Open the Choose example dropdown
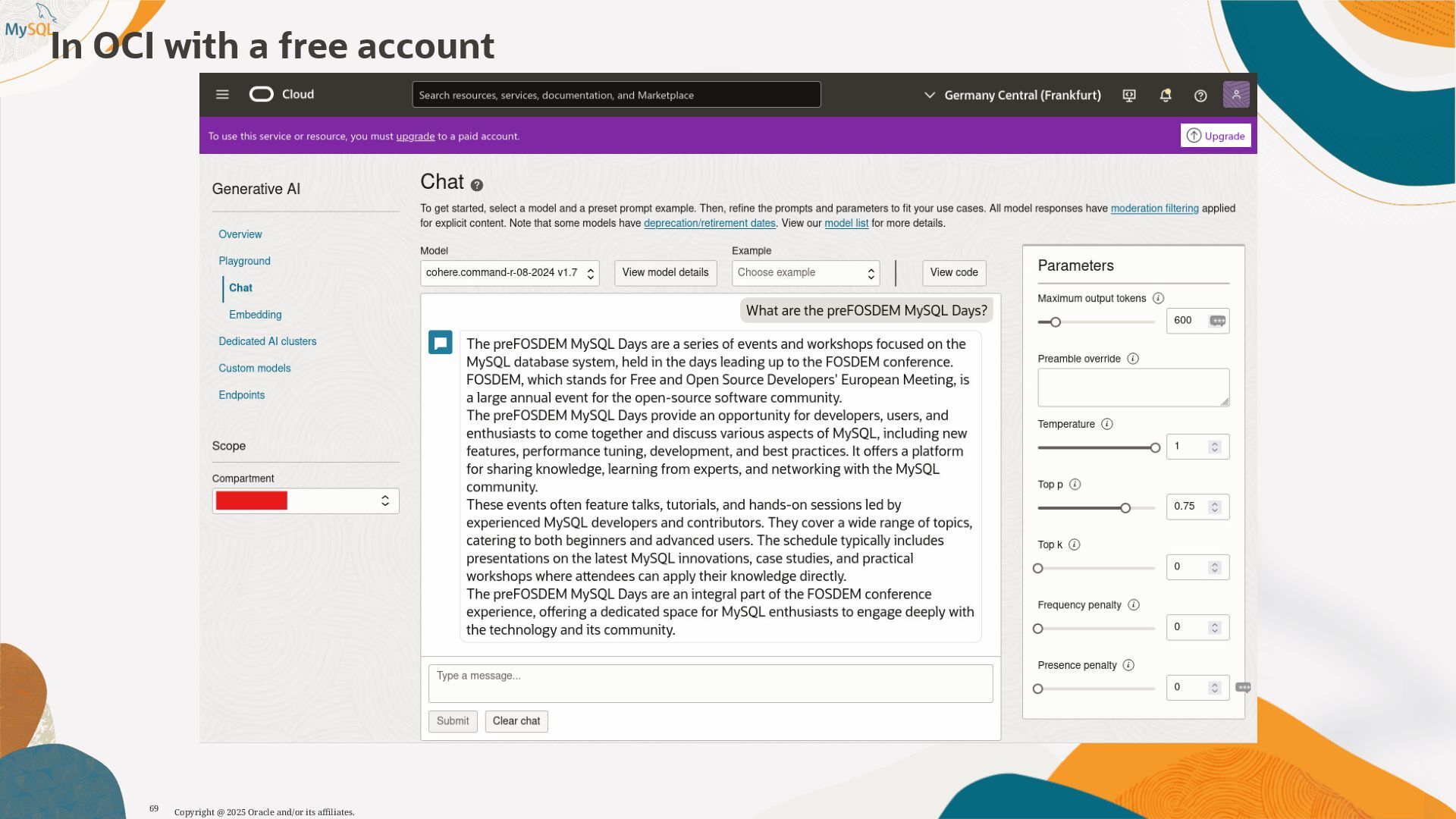The image size is (1456, 819). click(805, 273)
